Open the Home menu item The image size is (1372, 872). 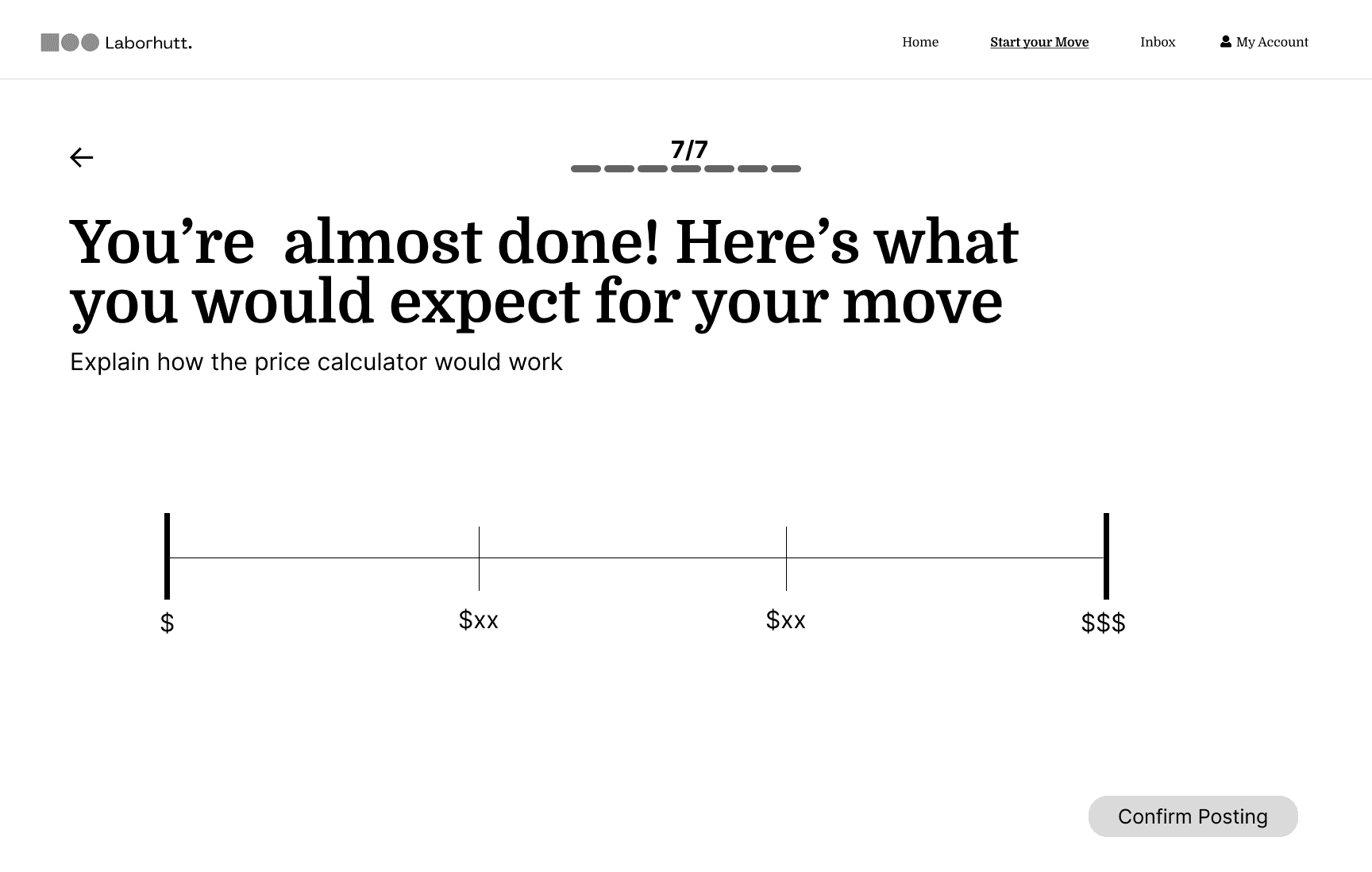[x=919, y=42]
